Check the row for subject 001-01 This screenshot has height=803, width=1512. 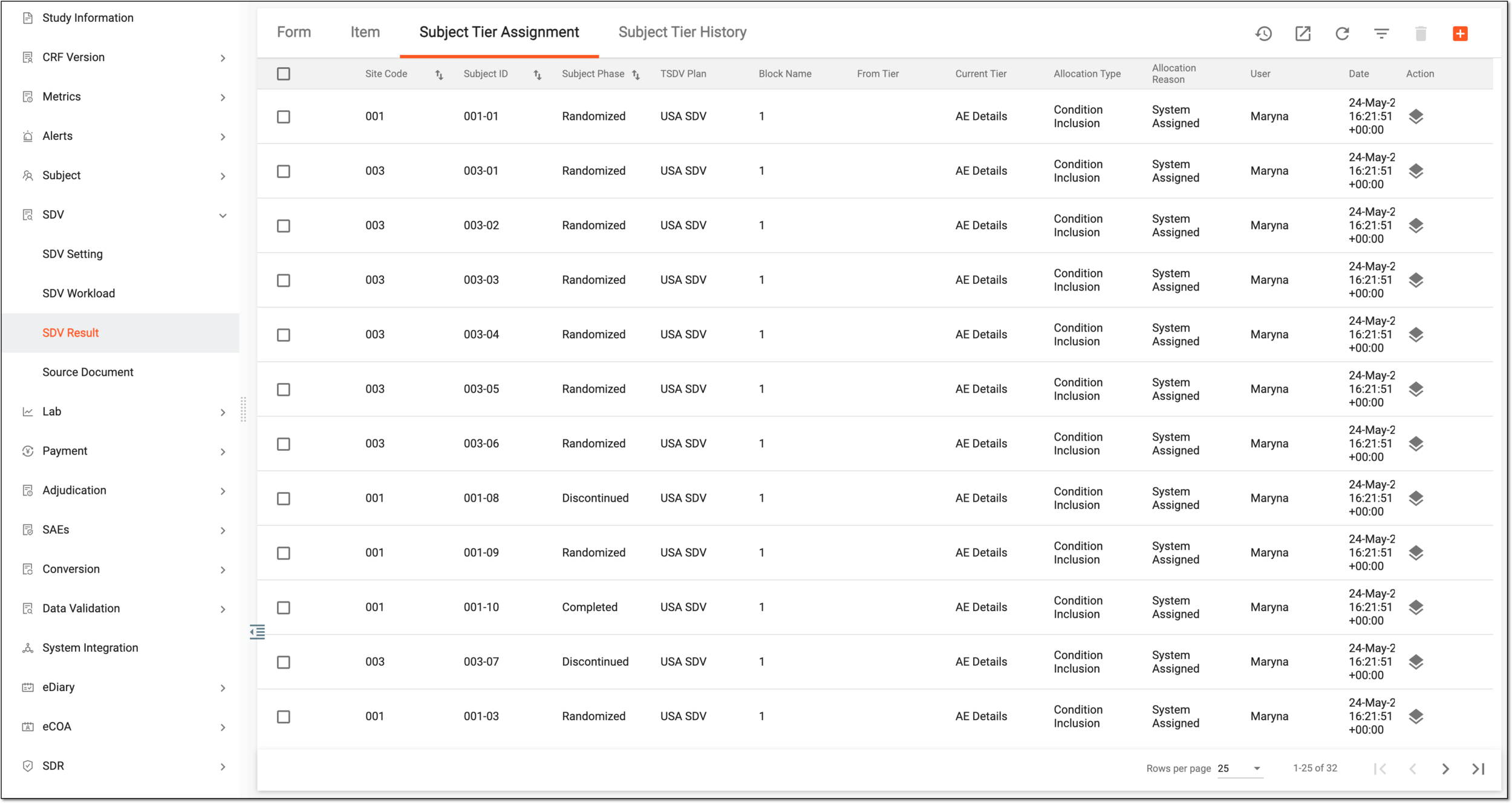click(283, 116)
